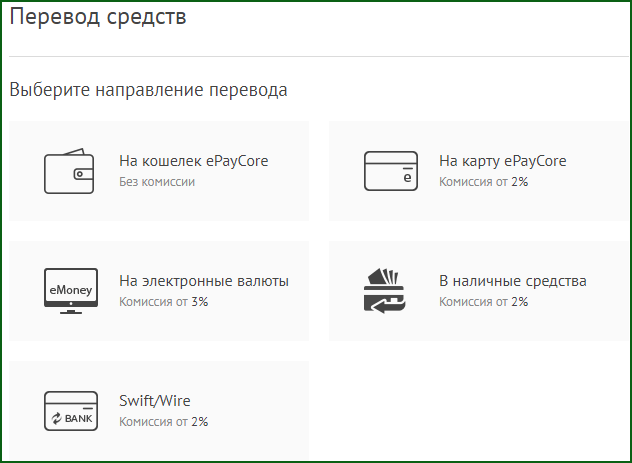
Task: Open "На кошелек ePayCore" transfer option
Action: [159, 171]
